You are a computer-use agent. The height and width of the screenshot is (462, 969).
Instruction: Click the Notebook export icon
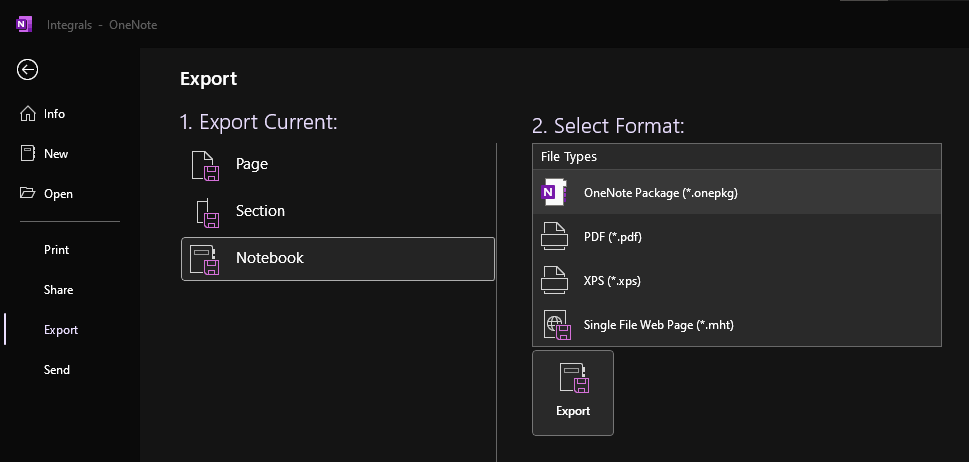(205, 259)
